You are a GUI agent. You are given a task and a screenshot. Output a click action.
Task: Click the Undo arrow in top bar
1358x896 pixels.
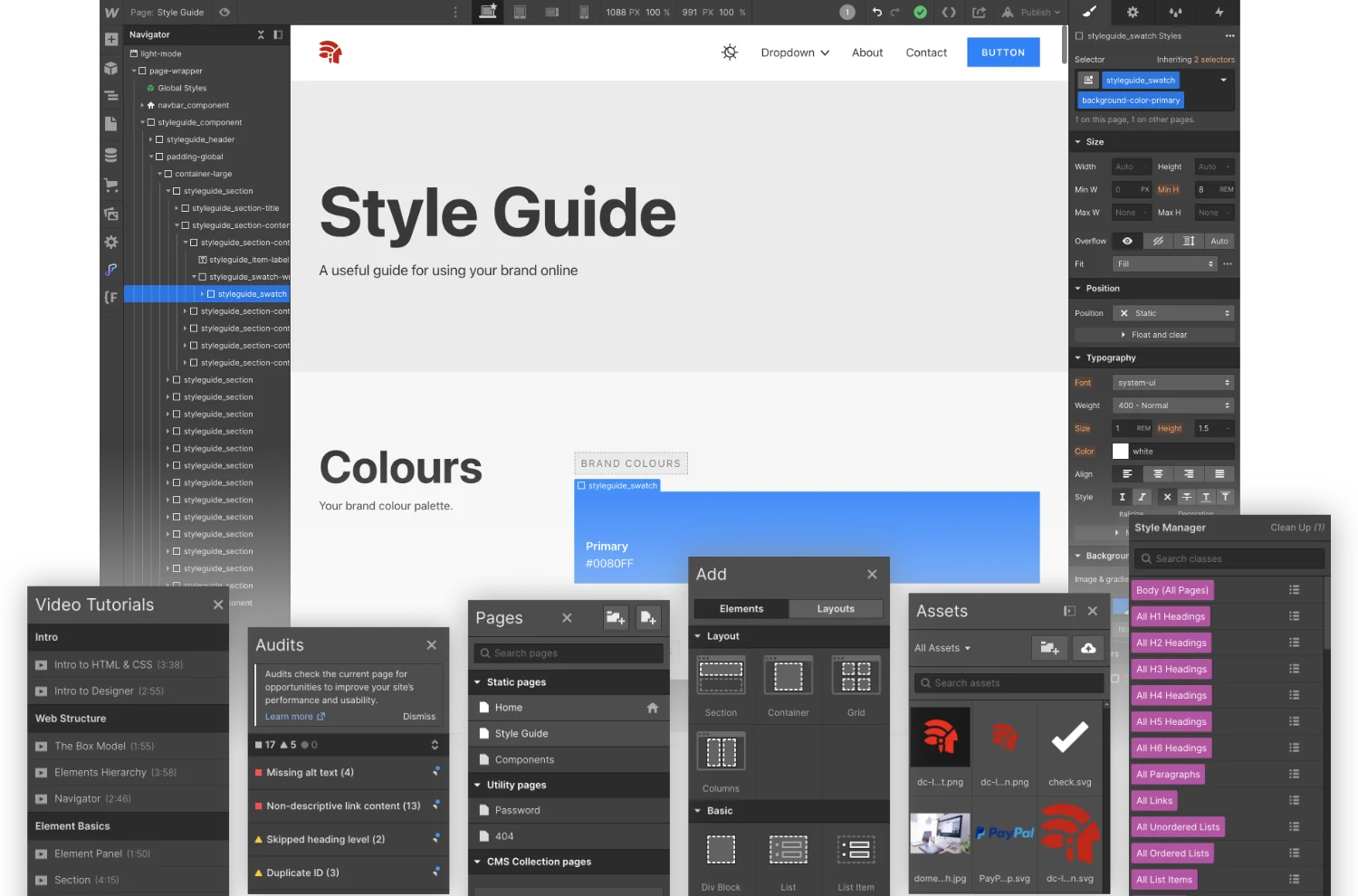click(876, 12)
